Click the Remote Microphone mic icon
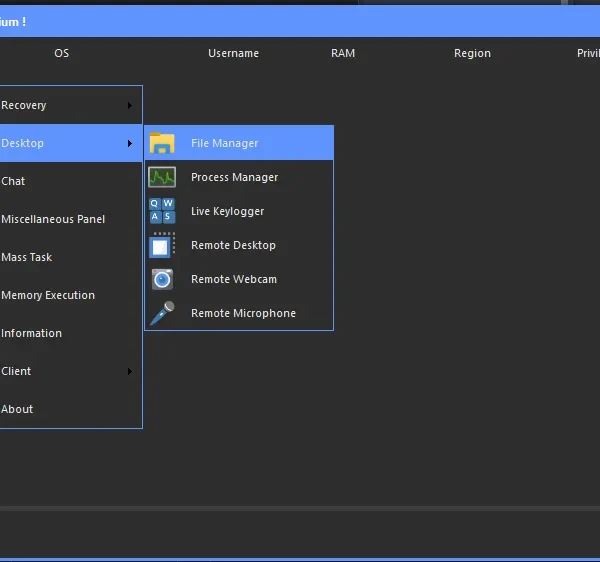This screenshot has height=562, width=600. pyautogui.click(x=162, y=313)
